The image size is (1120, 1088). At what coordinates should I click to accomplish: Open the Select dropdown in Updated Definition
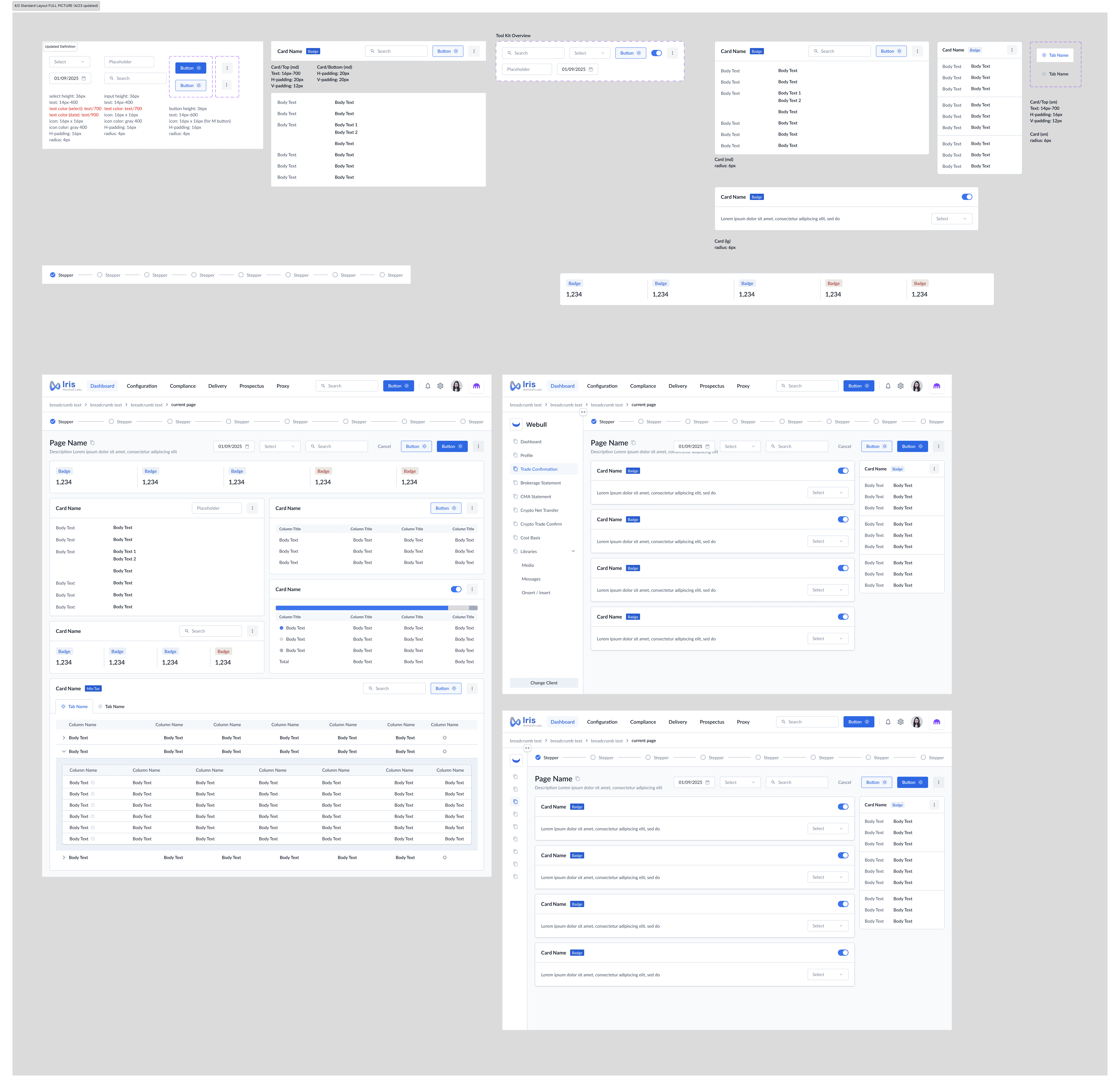(70, 62)
